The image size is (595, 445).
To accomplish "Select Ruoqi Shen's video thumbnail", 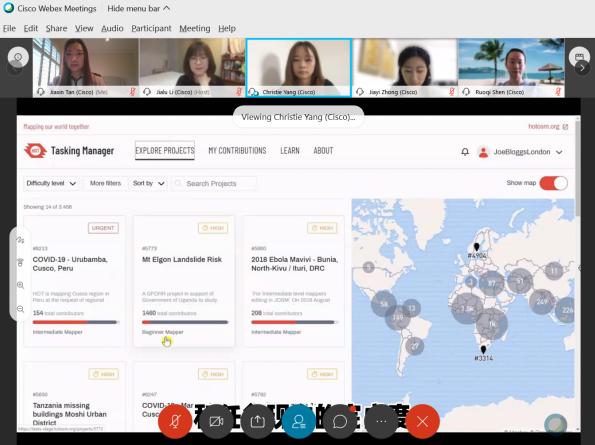I will pos(512,68).
